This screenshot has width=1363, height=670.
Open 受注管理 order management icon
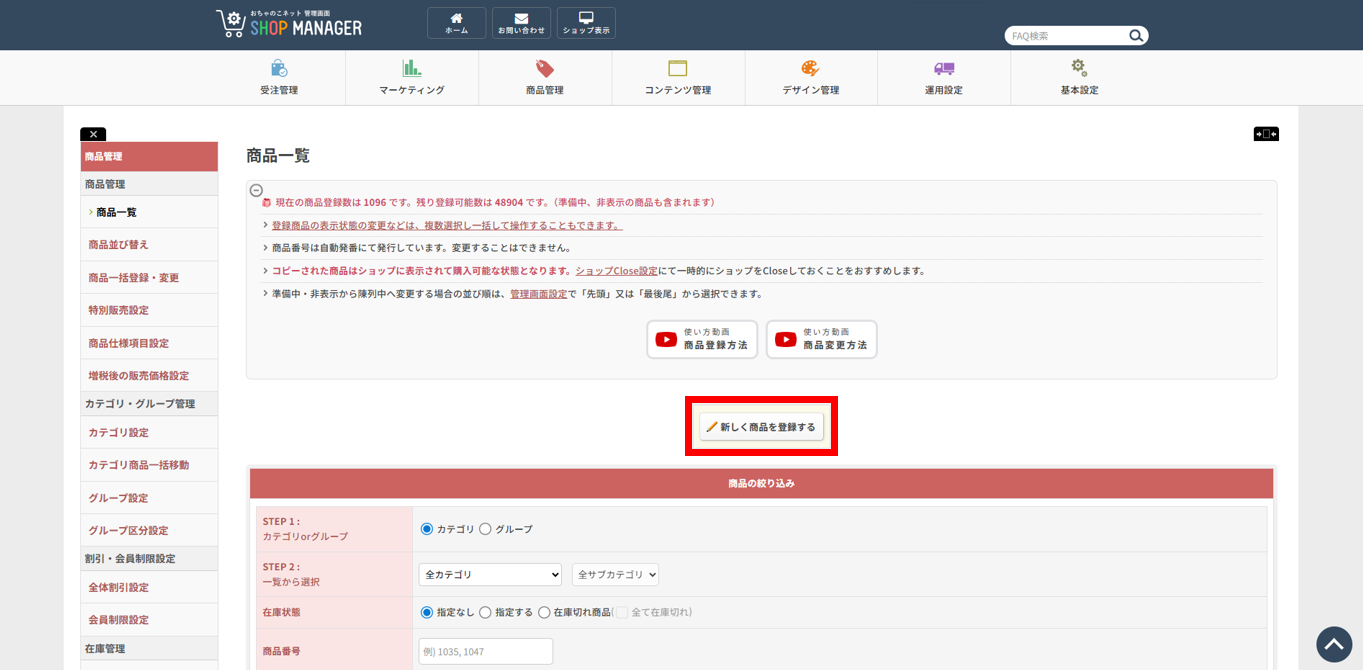(279, 69)
